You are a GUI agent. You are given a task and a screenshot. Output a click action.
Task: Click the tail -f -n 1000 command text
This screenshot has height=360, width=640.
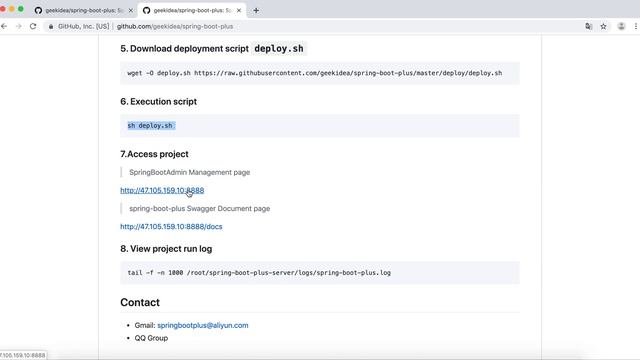coord(259,273)
